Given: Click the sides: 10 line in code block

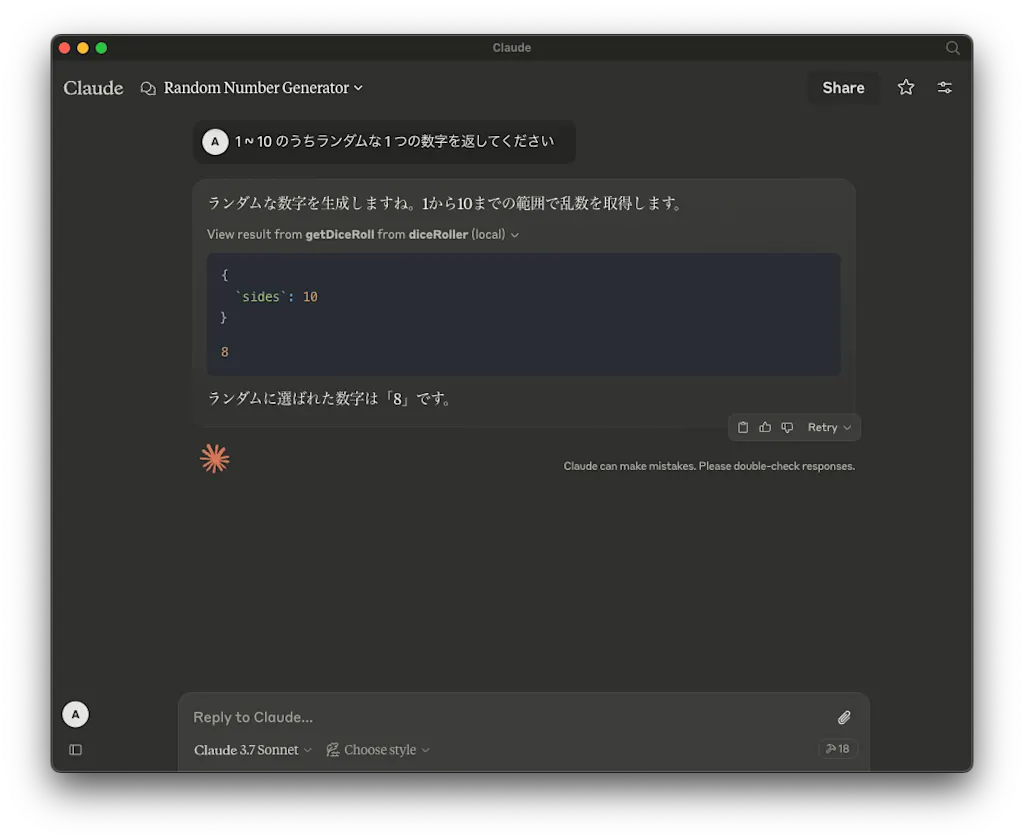Looking at the screenshot, I should pos(276,297).
